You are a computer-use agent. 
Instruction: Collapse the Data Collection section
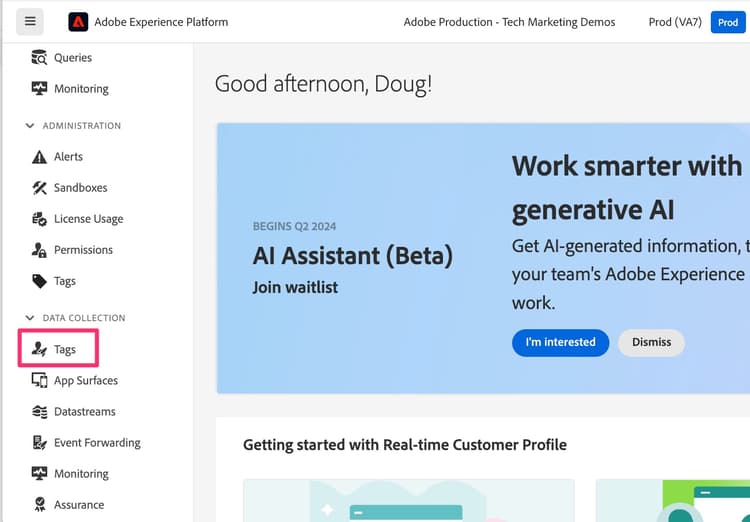pyautogui.click(x=30, y=318)
